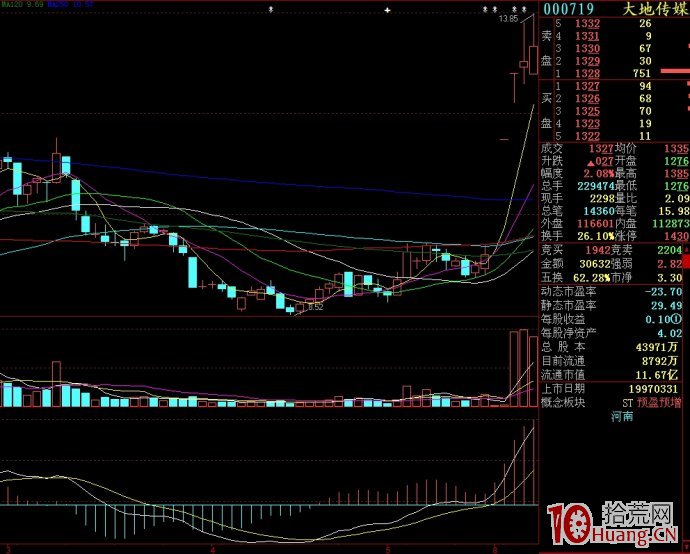
Task: Click the 外盘 value 116601
Action: point(596,224)
